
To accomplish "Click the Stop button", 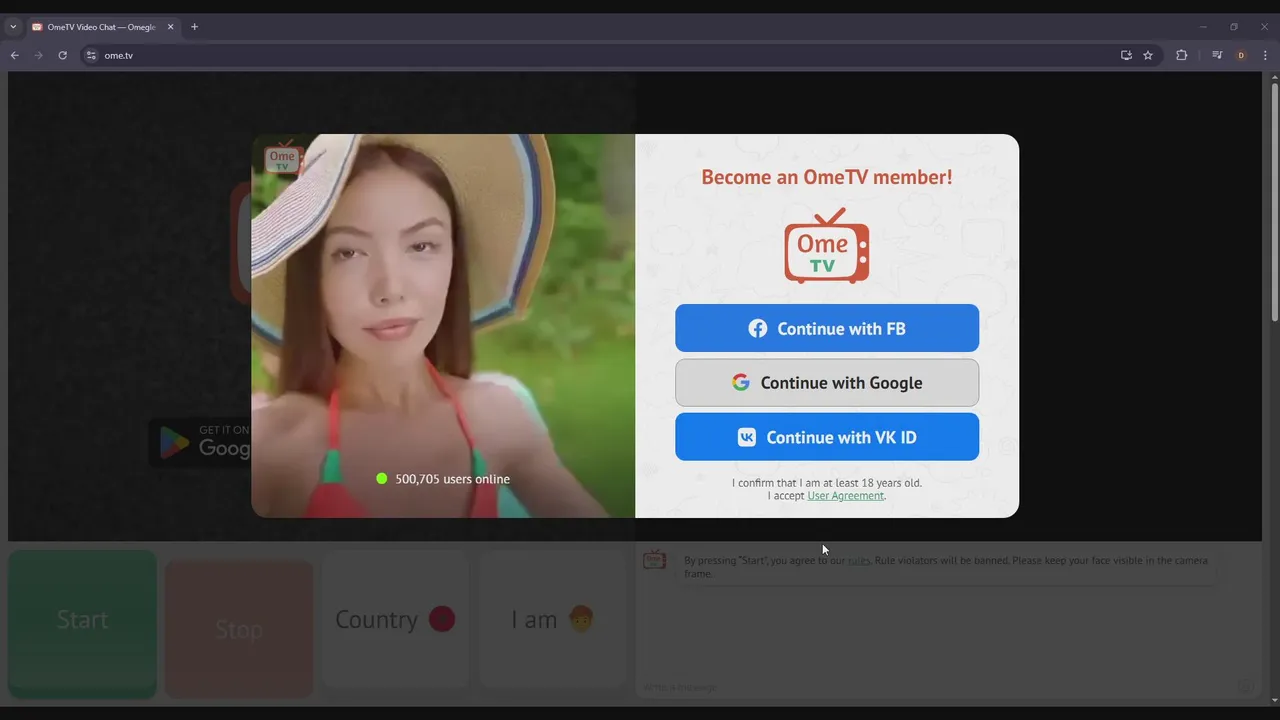I will 239,629.
